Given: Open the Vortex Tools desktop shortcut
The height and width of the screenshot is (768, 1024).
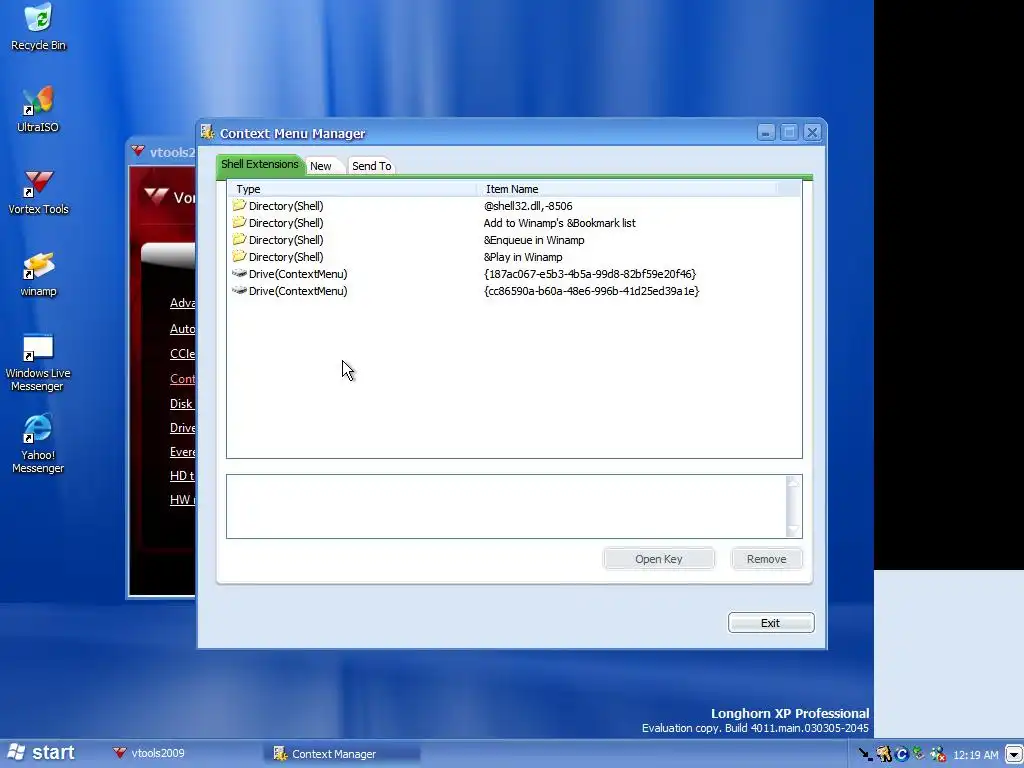Looking at the screenshot, I should [x=38, y=192].
